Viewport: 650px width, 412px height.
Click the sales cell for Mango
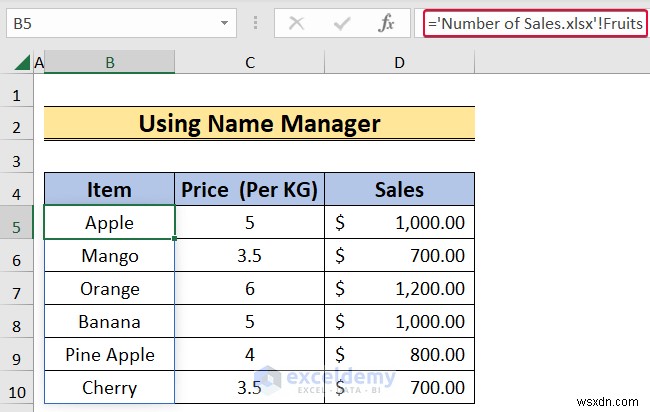pos(400,255)
